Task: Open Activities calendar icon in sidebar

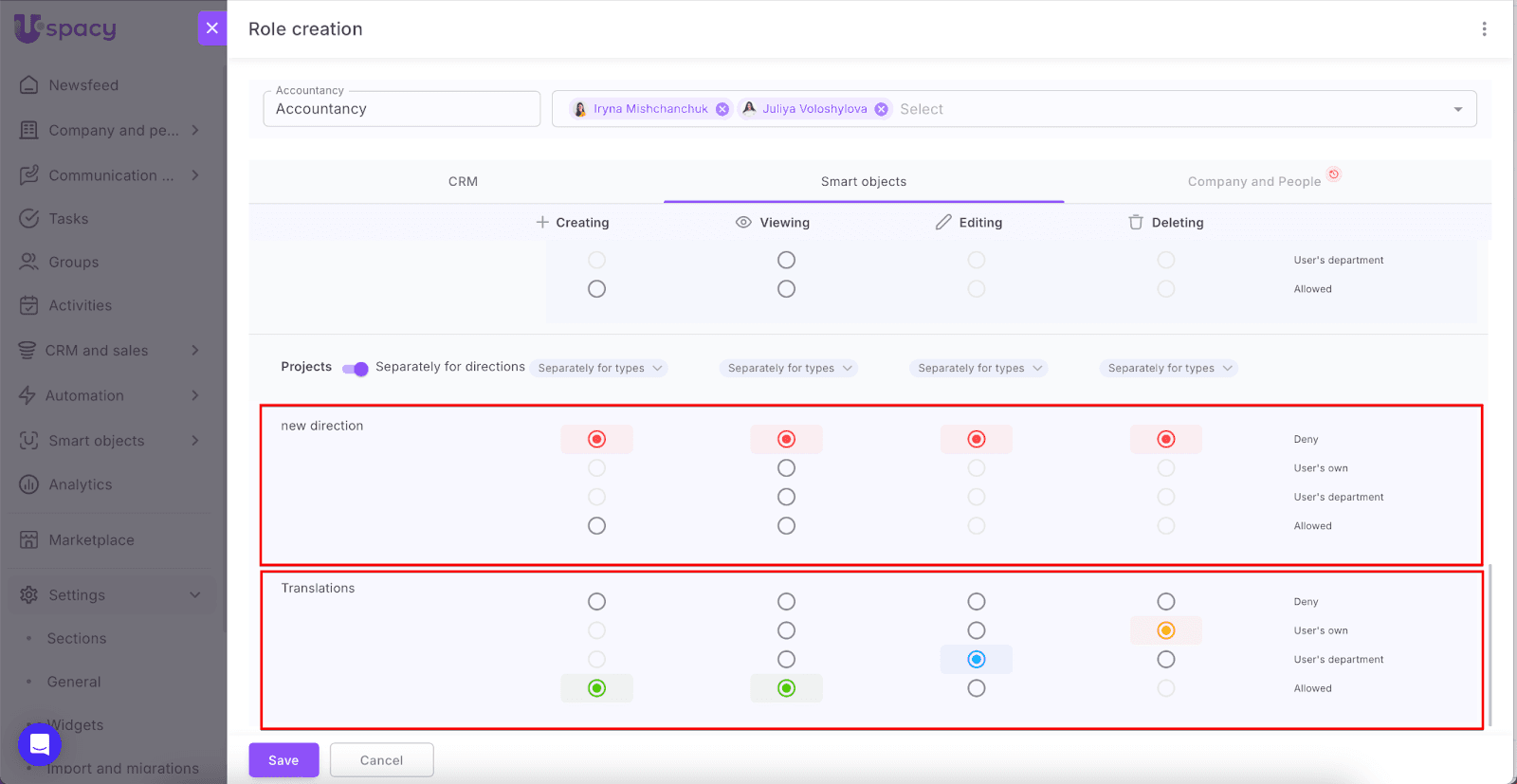Action: click(x=29, y=305)
